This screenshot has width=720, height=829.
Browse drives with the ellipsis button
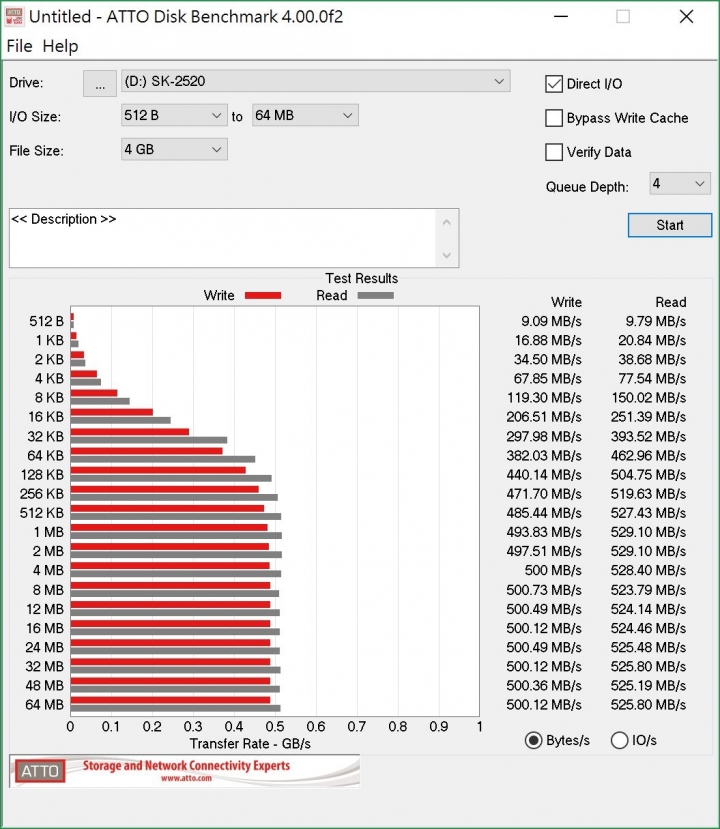(100, 84)
